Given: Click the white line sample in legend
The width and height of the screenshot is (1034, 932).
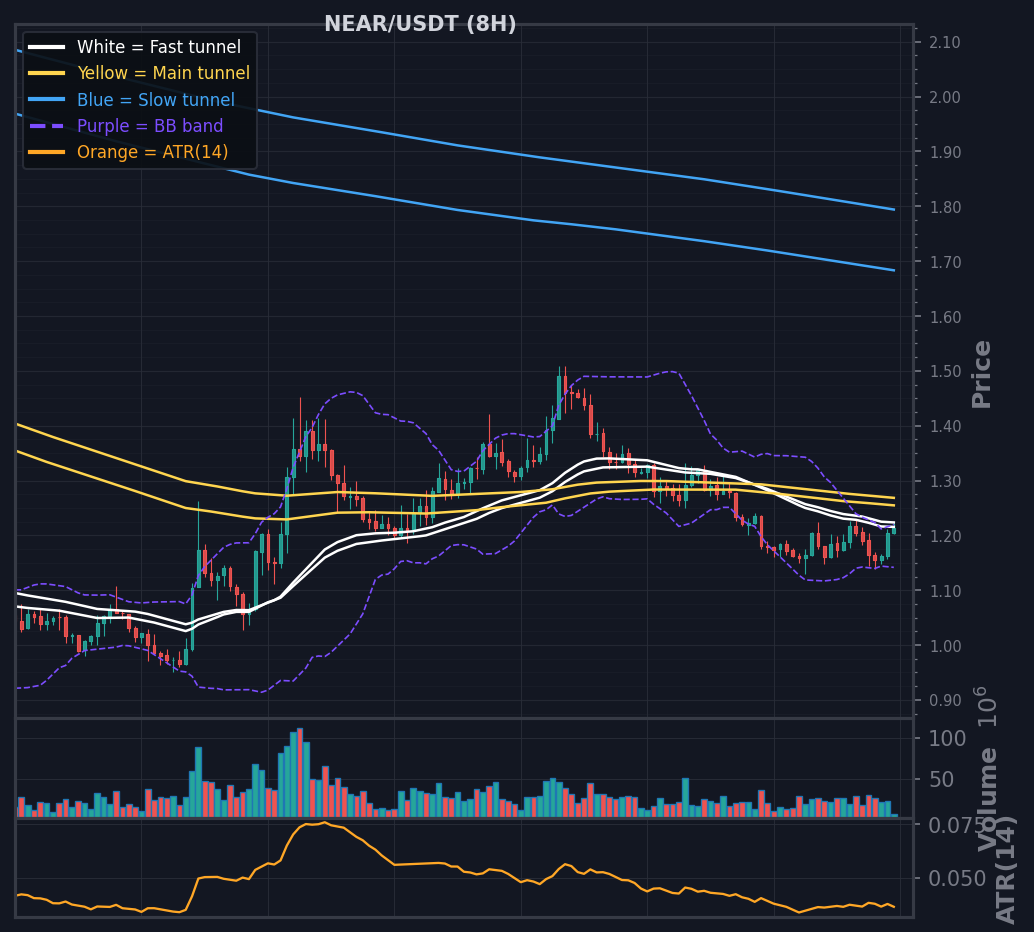Looking at the screenshot, I should 47,47.
